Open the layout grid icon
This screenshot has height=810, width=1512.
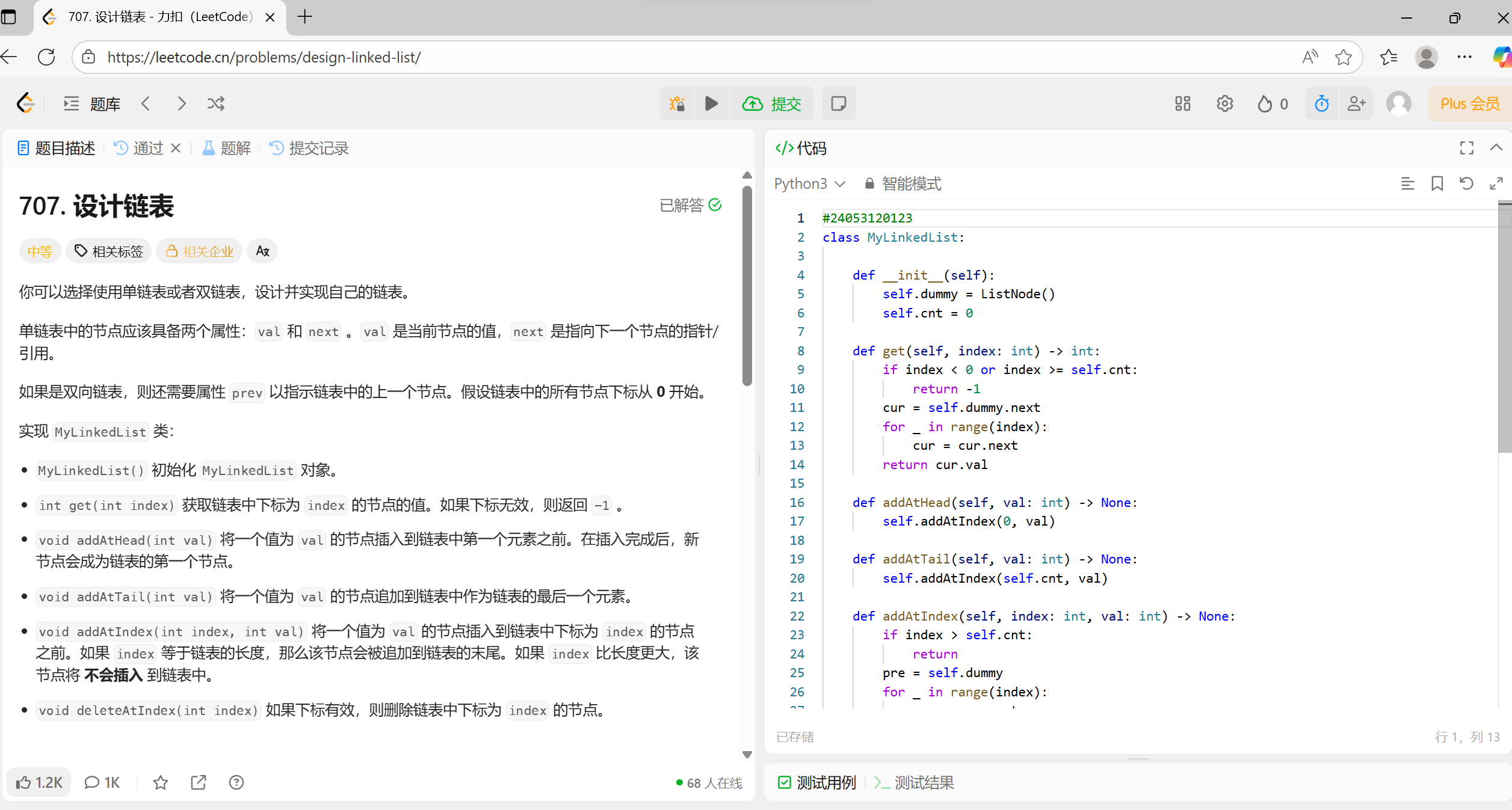(1182, 103)
